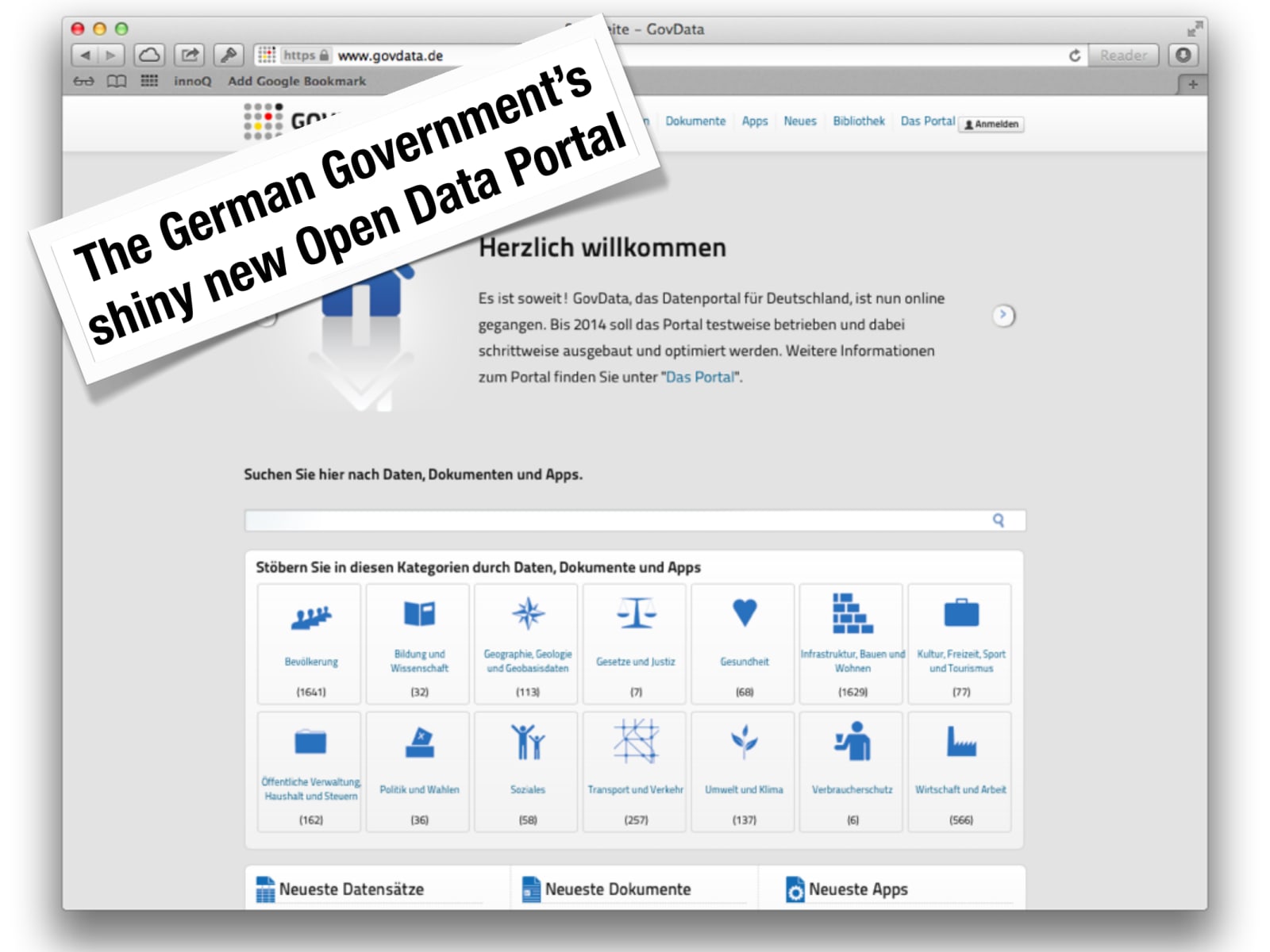Advance carousel with right arrow
The width and height of the screenshot is (1270, 952).
1003,315
